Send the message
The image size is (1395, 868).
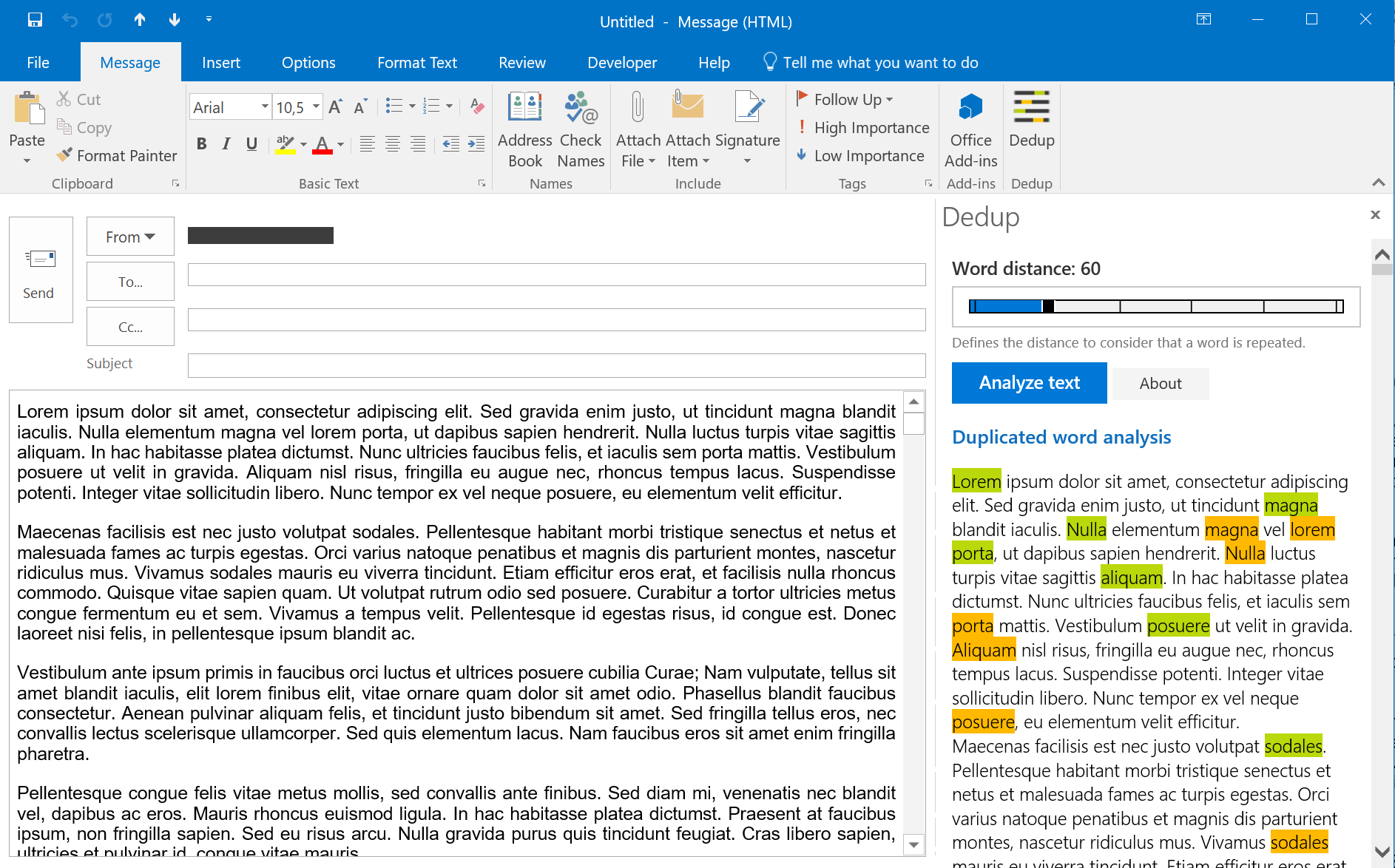pos(41,270)
